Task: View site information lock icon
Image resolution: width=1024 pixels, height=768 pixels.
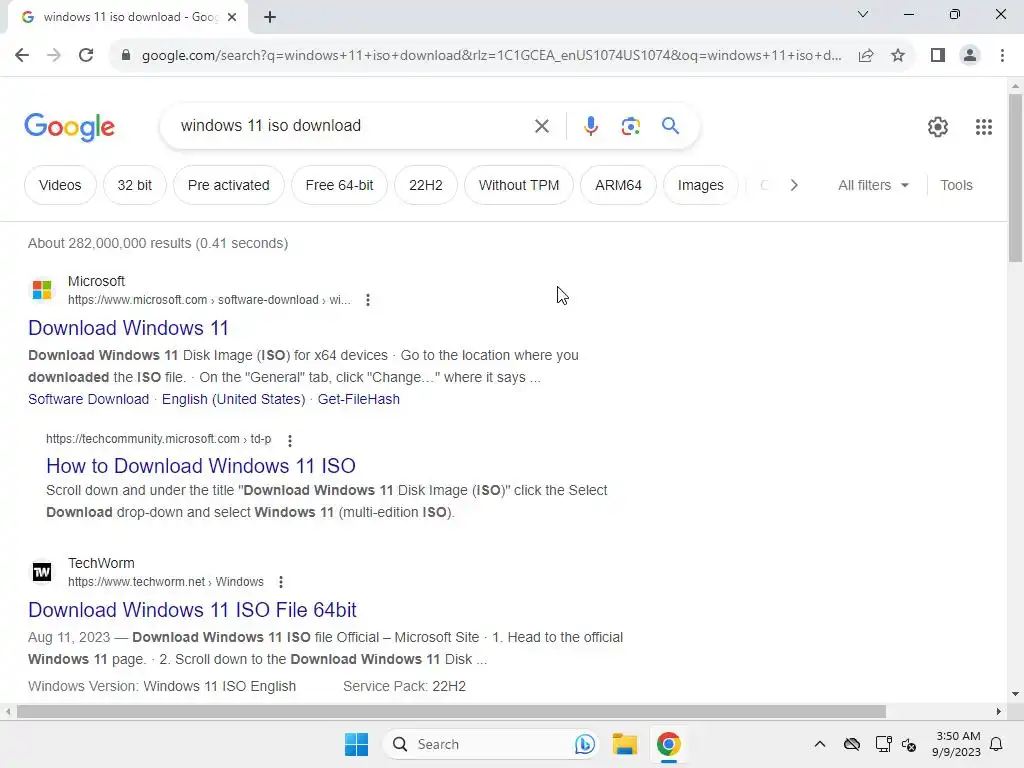Action: (126, 55)
